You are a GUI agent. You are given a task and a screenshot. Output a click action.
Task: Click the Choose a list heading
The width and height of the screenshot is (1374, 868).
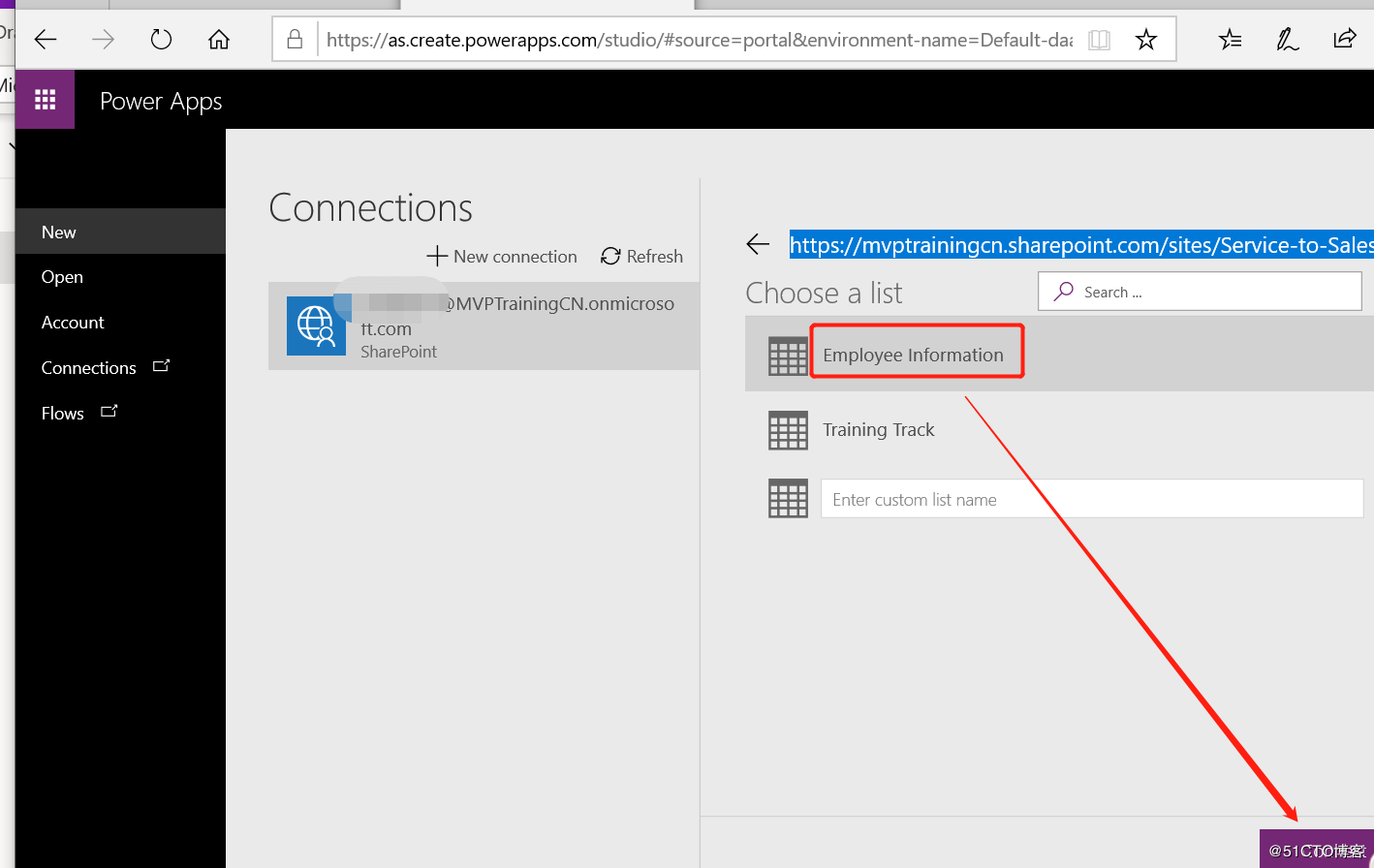(824, 293)
